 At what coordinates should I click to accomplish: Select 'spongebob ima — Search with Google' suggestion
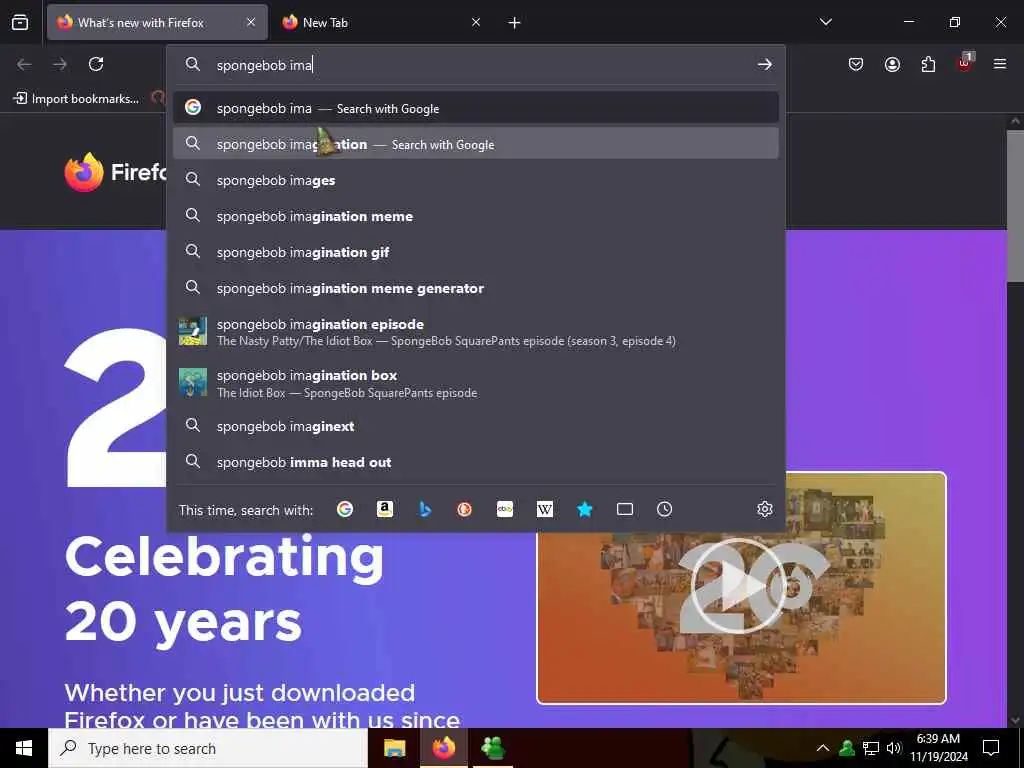click(x=475, y=108)
